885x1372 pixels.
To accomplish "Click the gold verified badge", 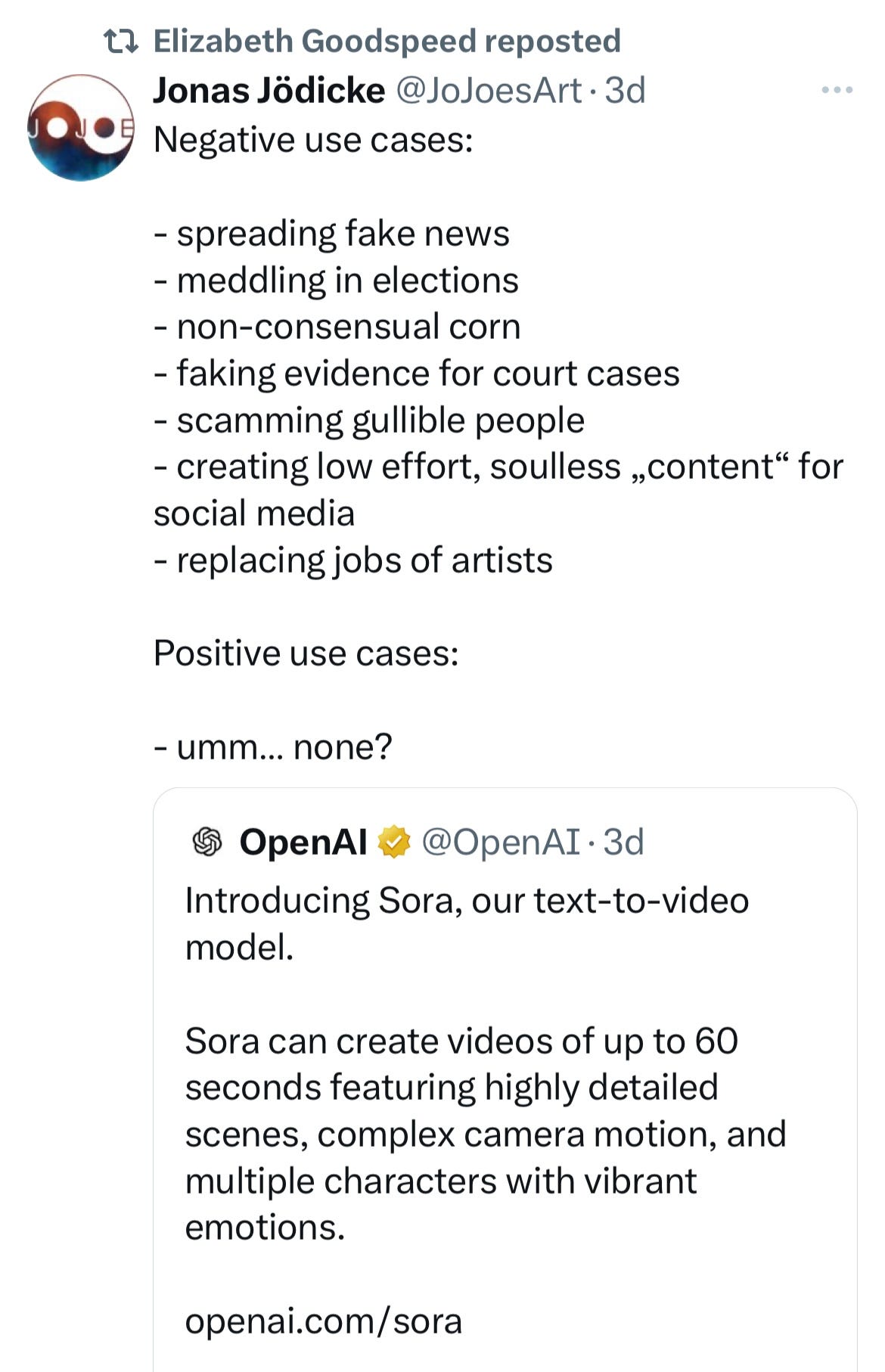I will click(x=393, y=842).
